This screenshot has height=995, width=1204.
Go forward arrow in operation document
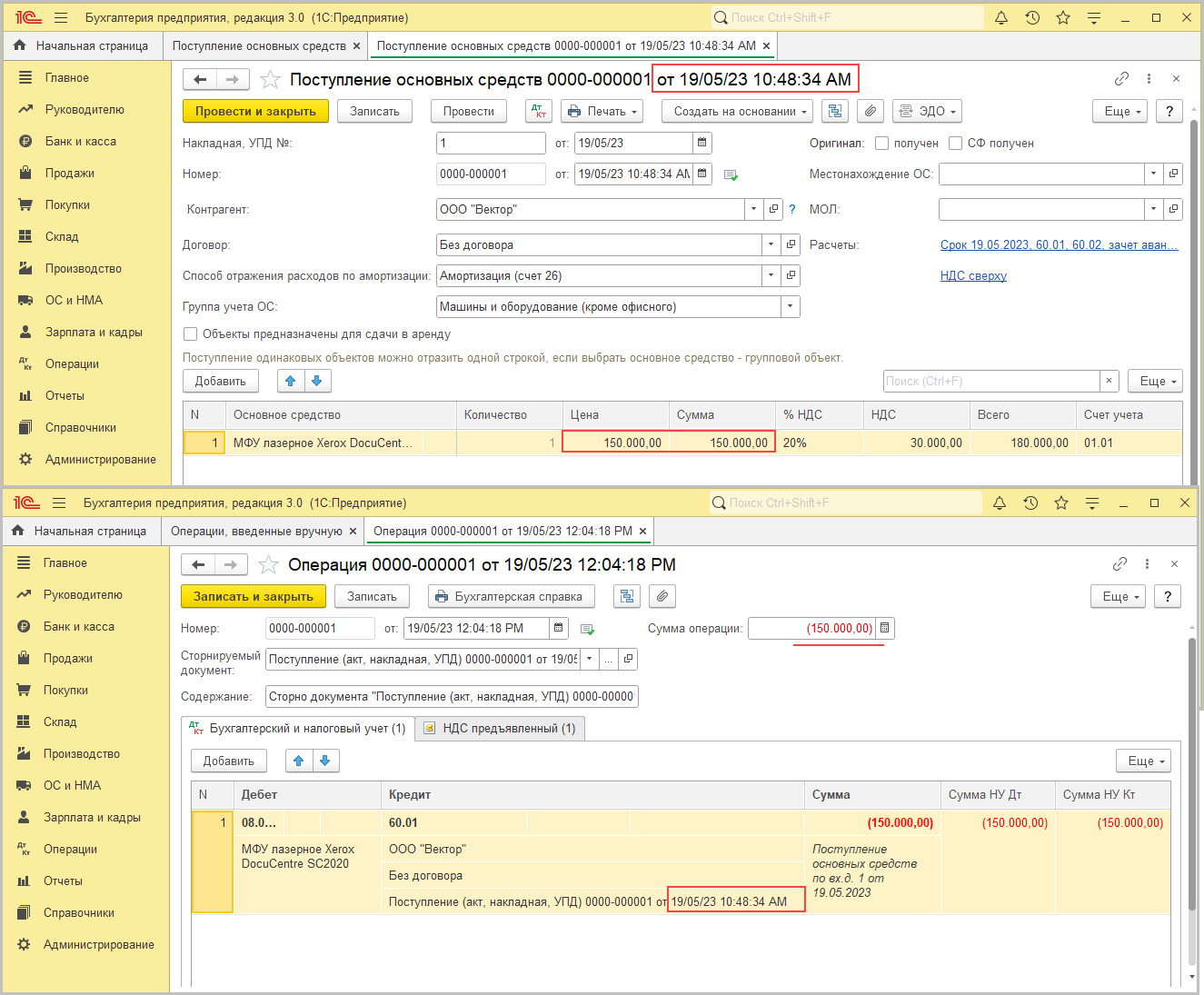pyautogui.click(x=231, y=565)
